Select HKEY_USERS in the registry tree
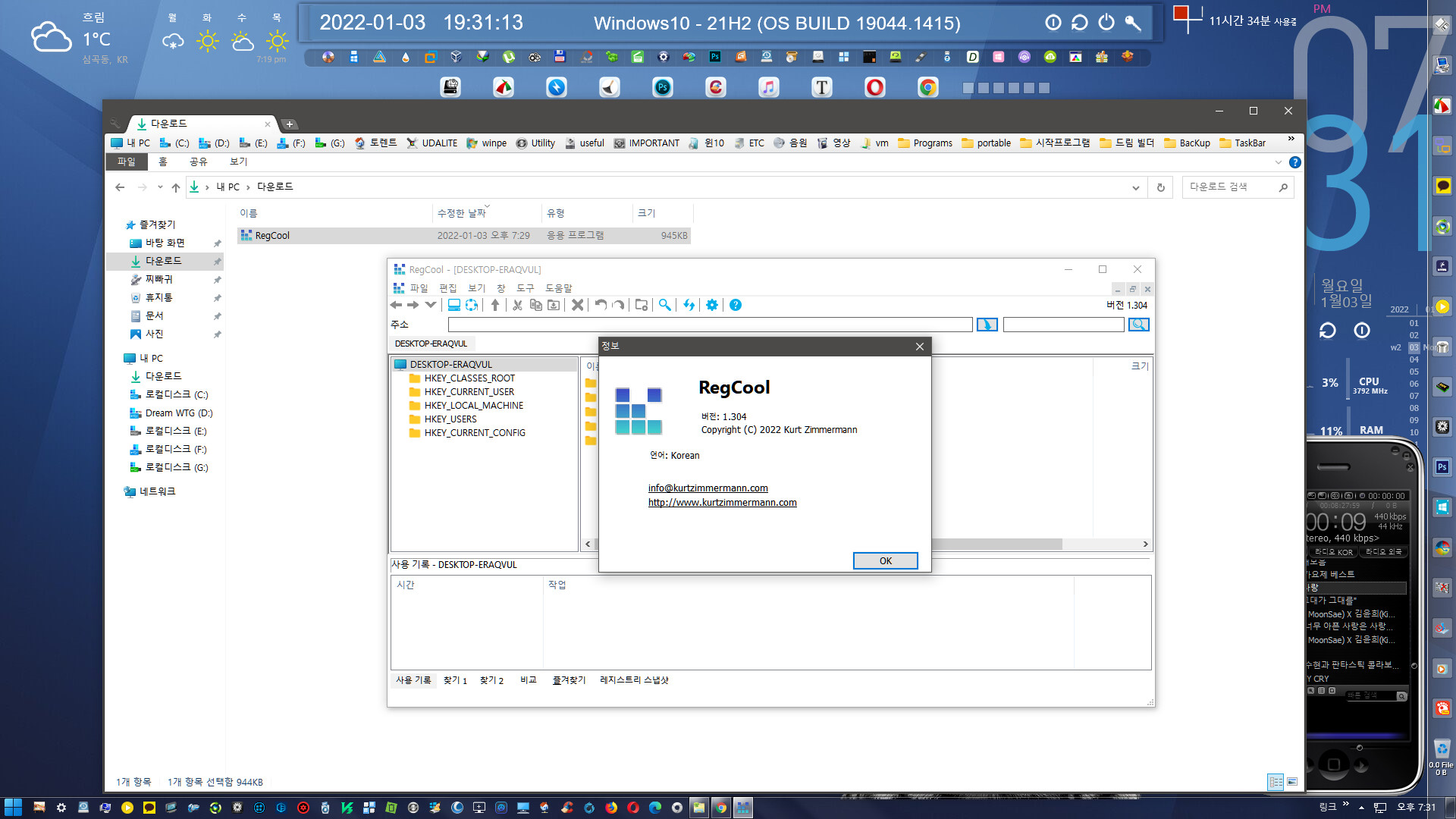 click(450, 419)
